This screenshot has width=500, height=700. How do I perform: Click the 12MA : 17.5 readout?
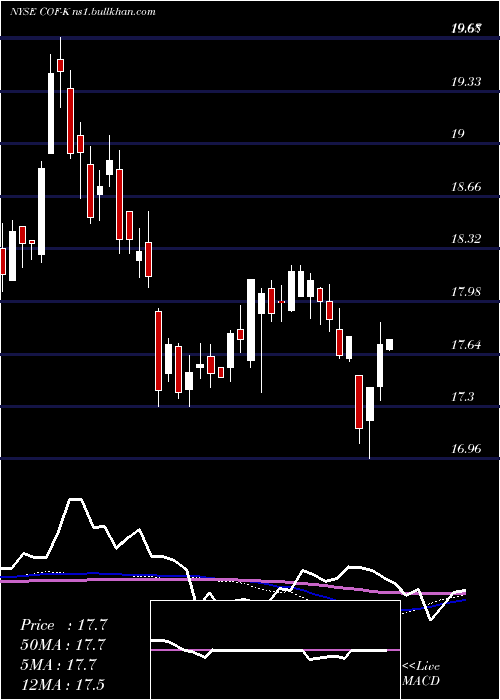pyautogui.click(x=64, y=684)
